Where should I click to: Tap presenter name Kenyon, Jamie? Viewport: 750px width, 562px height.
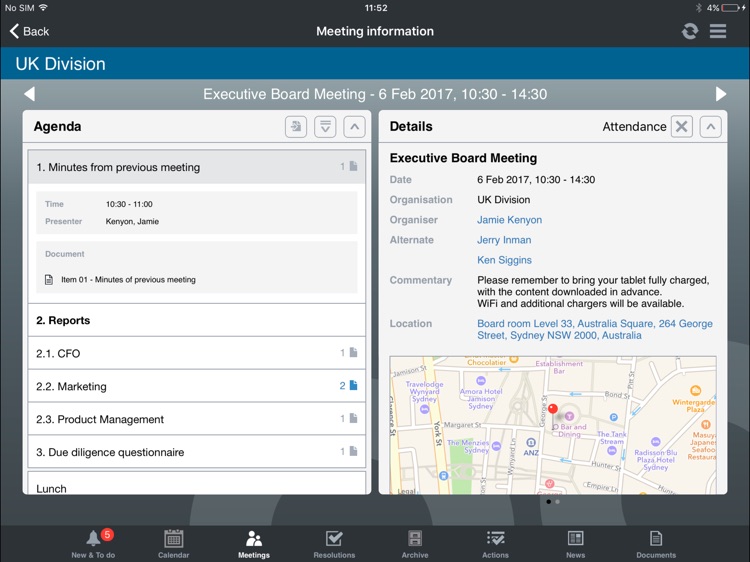(132, 221)
